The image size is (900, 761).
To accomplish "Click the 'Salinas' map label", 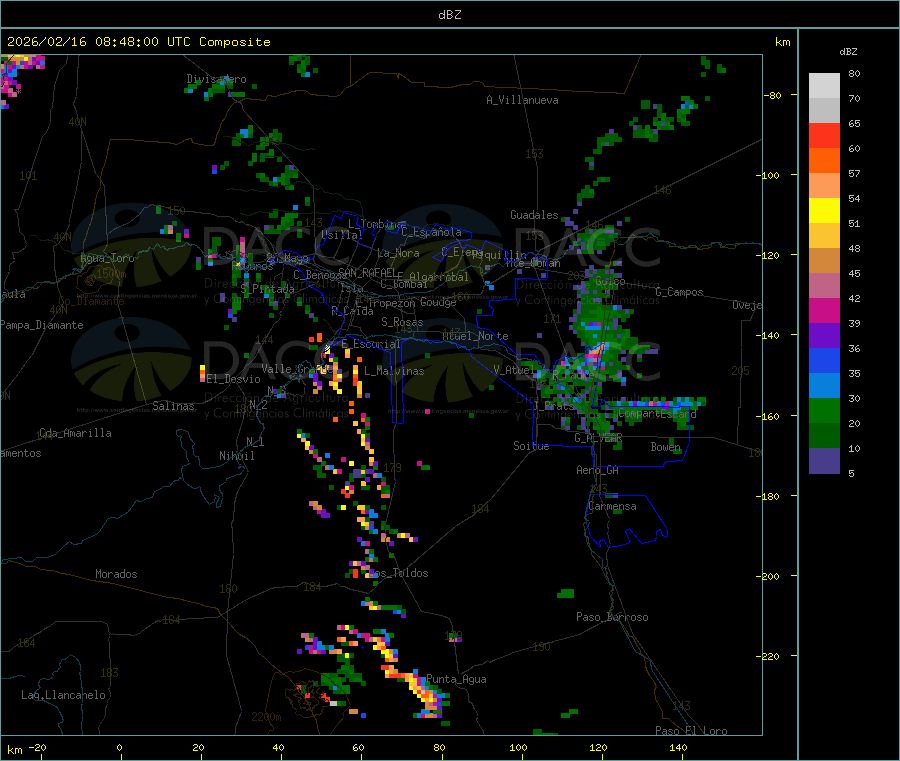I will coord(173,406).
